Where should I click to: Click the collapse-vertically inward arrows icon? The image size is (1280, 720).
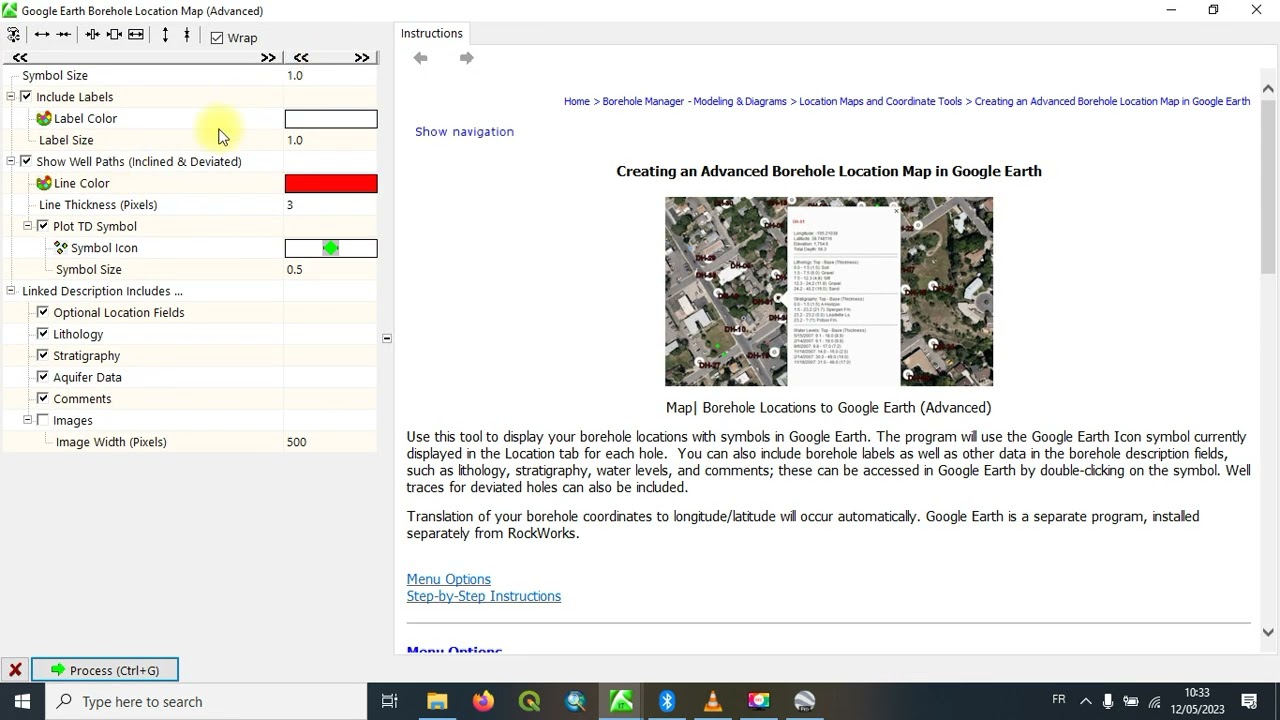pyautogui.click(x=186, y=35)
